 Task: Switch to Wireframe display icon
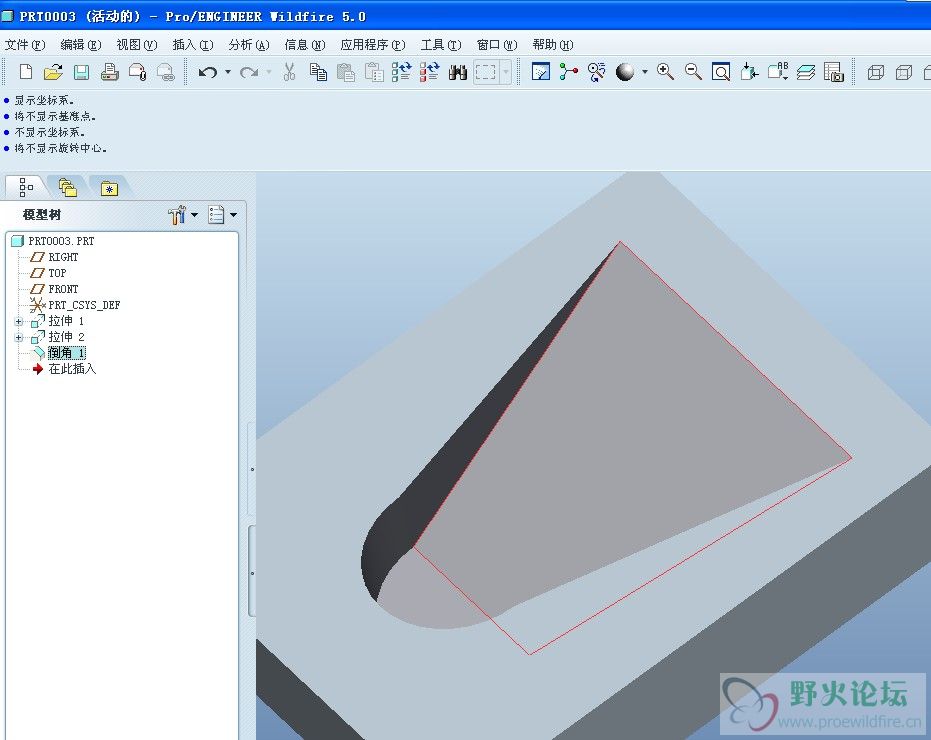click(x=876, y=72)
